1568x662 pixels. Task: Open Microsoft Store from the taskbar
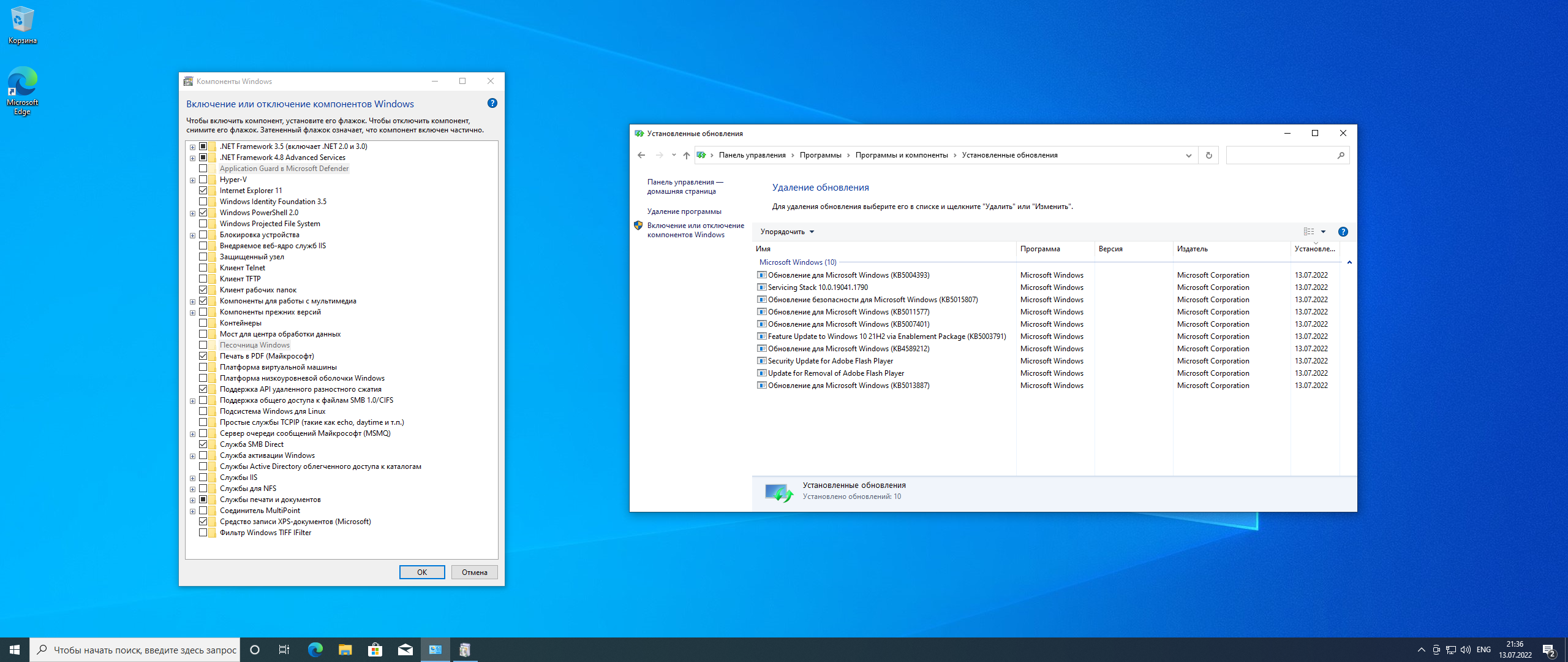375,650
